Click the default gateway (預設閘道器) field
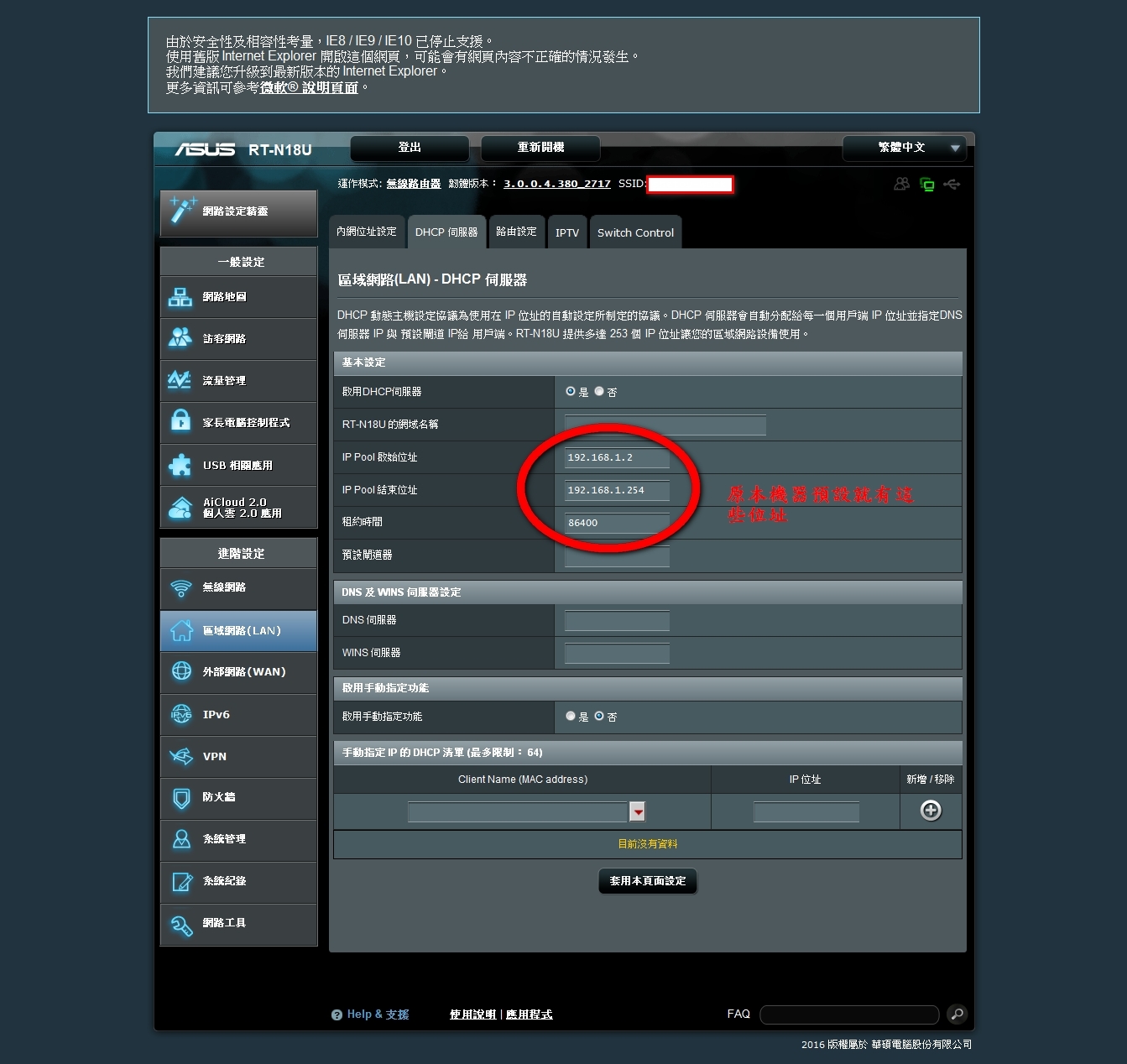Viewport: 1127px width, 1064px height. 617,555
